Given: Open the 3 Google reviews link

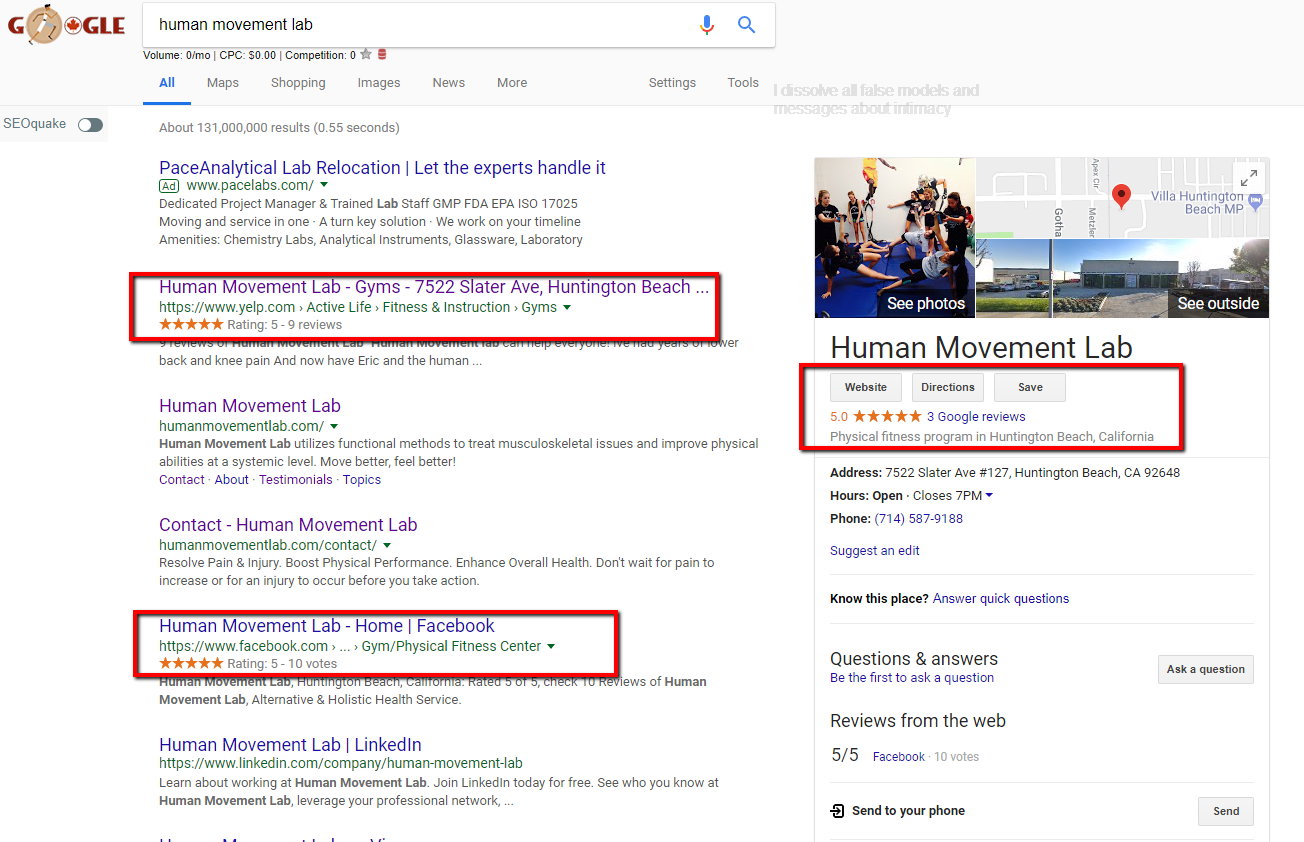Looking at the screenshot, I should click(976, 417).
